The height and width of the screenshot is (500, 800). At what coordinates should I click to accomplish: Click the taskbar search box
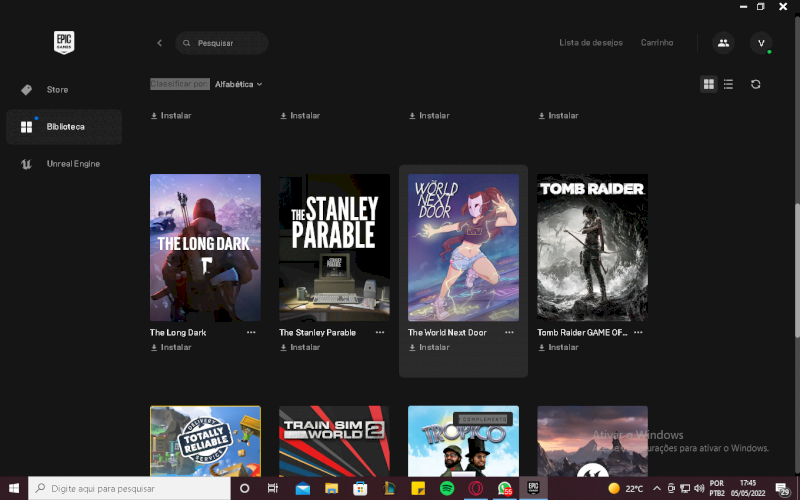coord(129,488)
